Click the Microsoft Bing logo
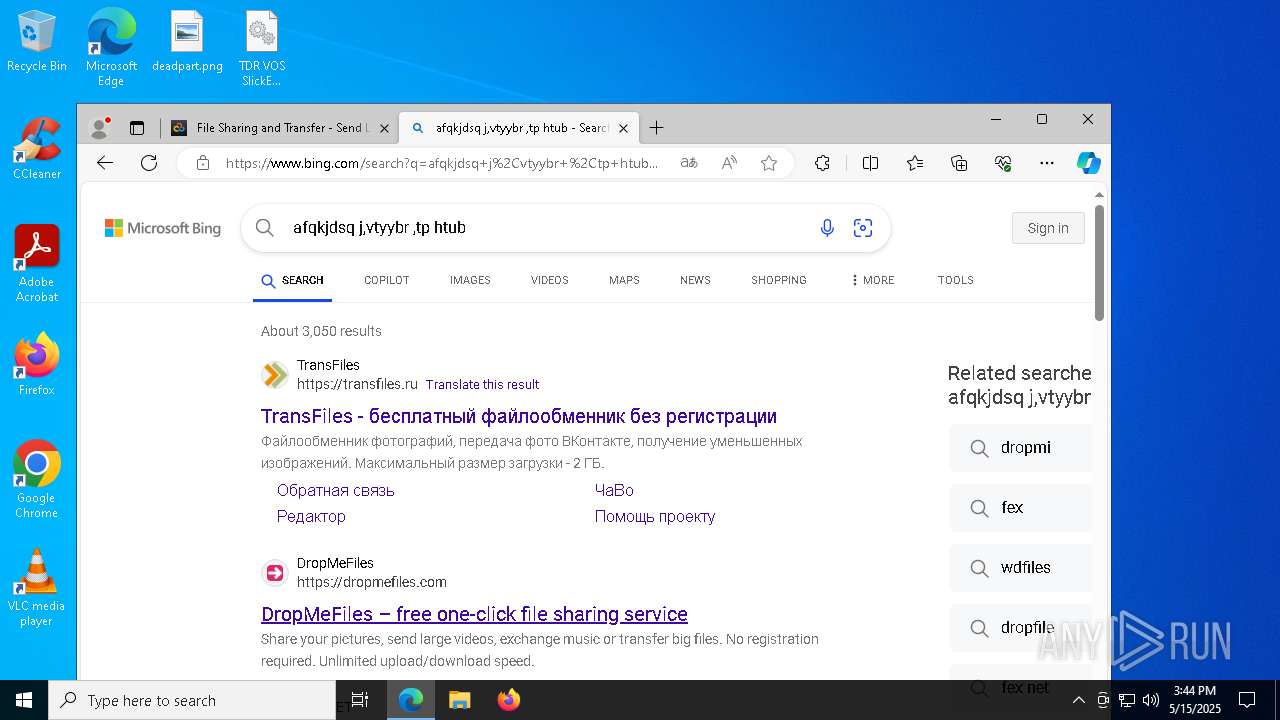Screen dimensions: 1280x720 [x=163, y=229]
